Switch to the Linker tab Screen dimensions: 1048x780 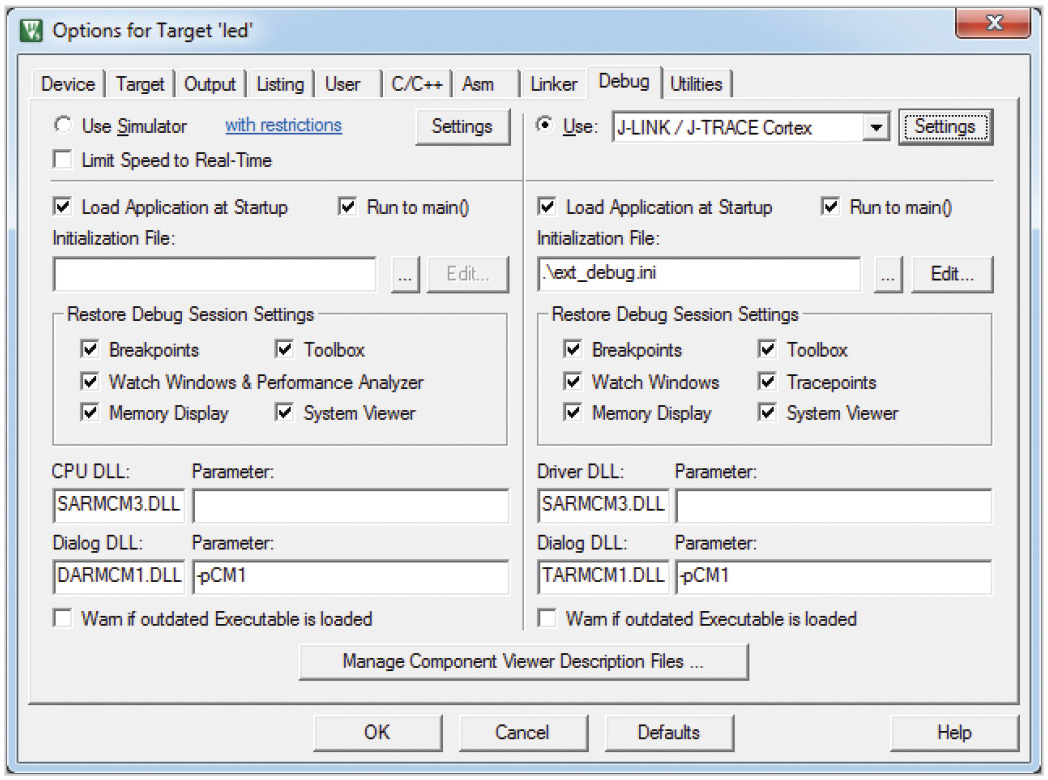[x=554, y=84]
